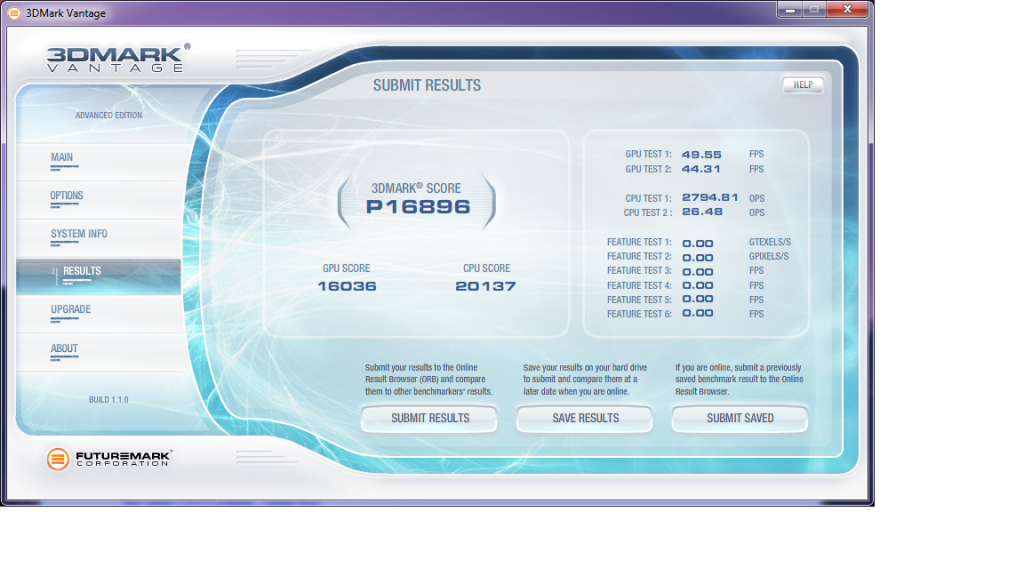Select CPU Test 2 value 26.48
This screenshot has height=576, width=1024.
pyautogui.click(x=702, y=212)
